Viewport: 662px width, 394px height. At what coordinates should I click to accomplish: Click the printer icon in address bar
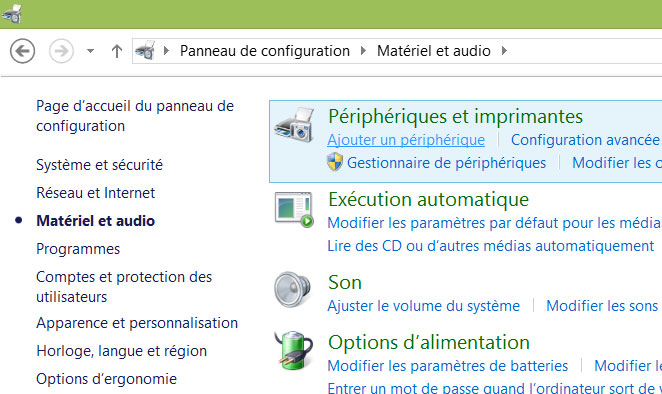coord(145,51)
